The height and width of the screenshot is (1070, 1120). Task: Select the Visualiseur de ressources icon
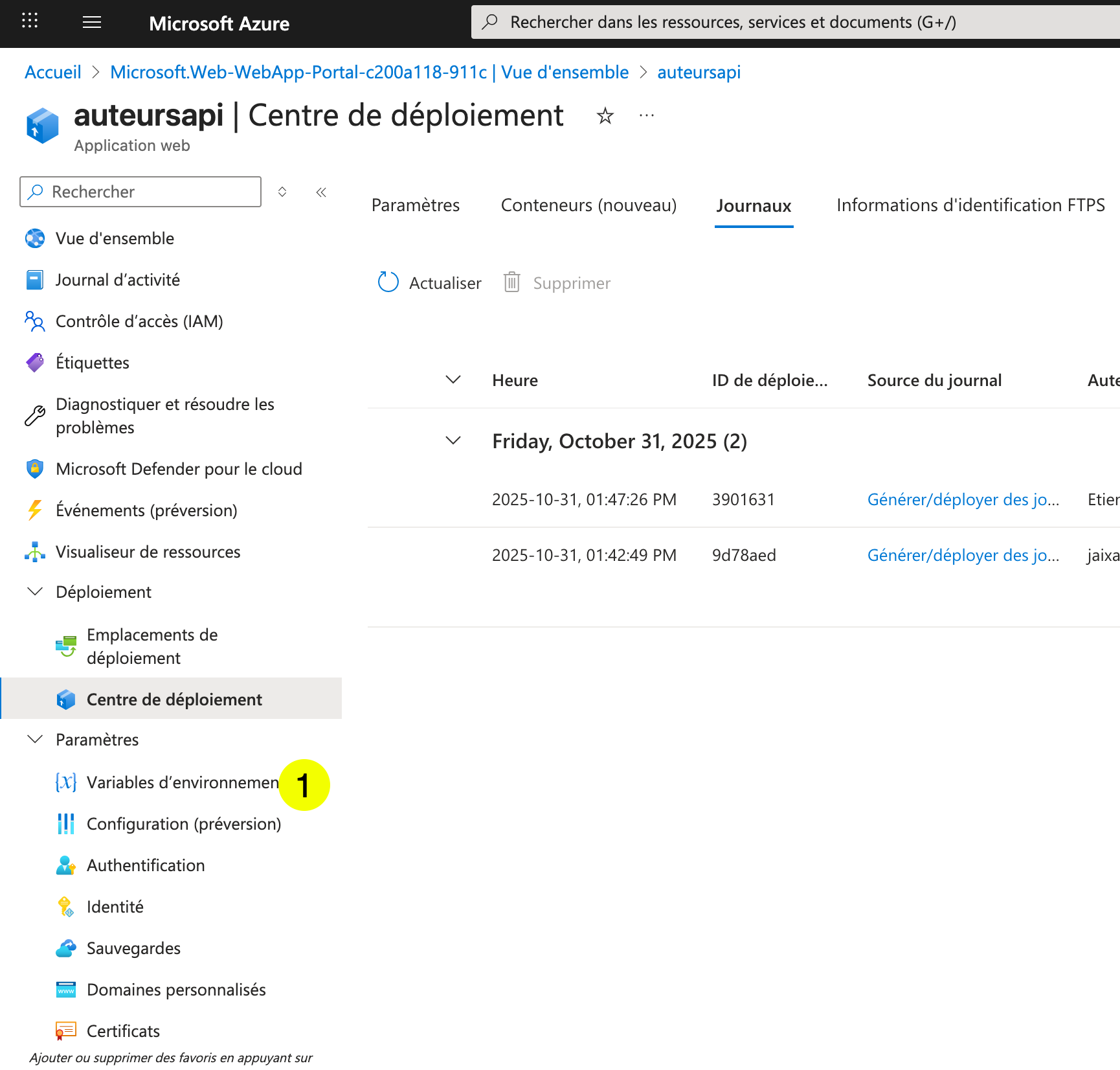pos(34,551)
